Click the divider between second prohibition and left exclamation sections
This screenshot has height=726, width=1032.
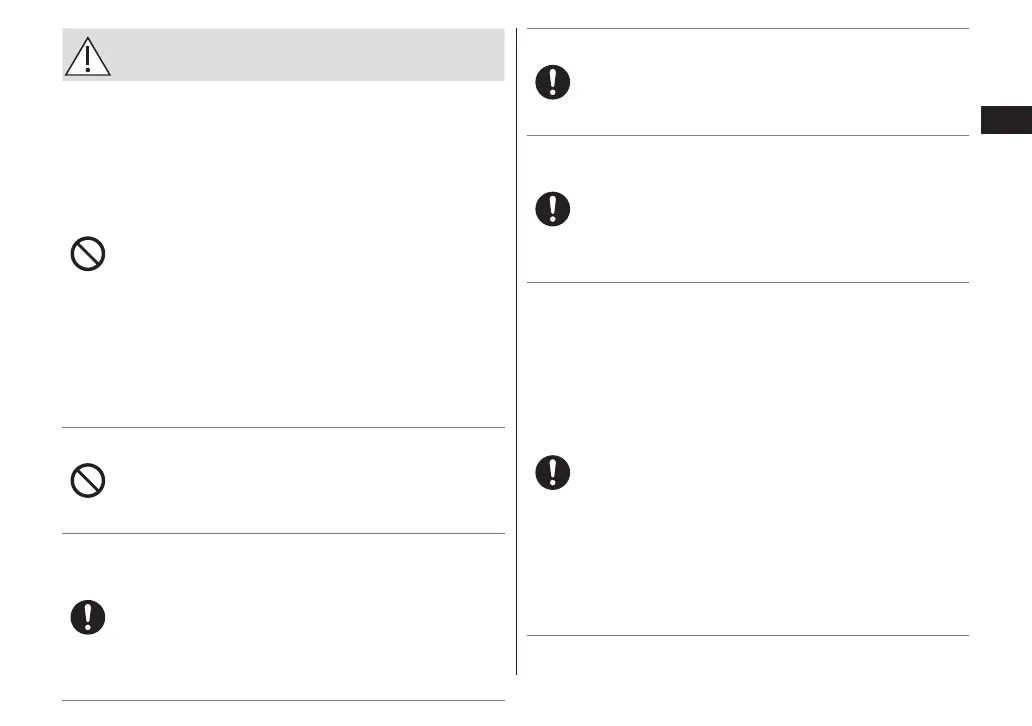click(283, 533)
